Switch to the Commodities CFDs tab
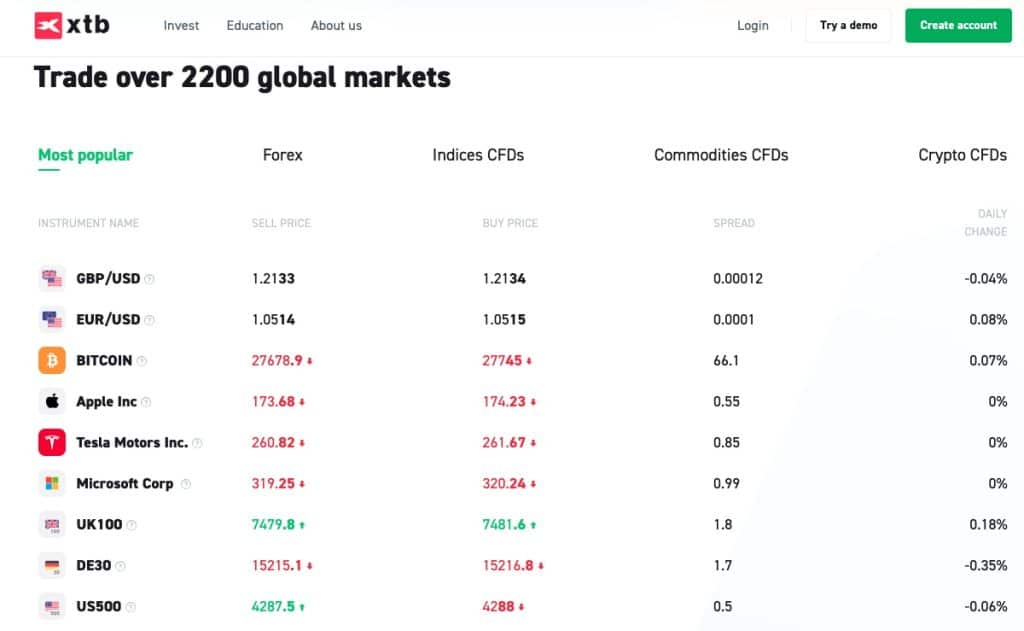Screen dimensions: 1024x631 pyautogui.click(x=721, y=155)
